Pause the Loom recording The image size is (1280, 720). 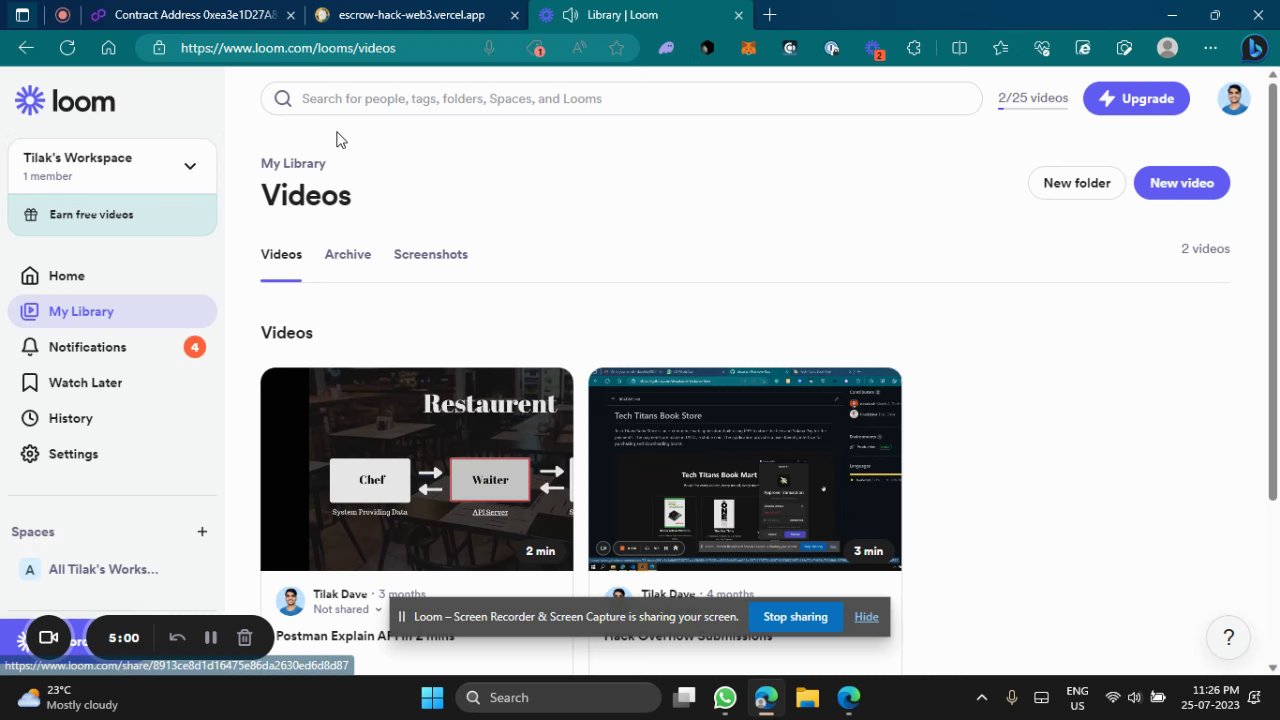[x=210, y=638]
